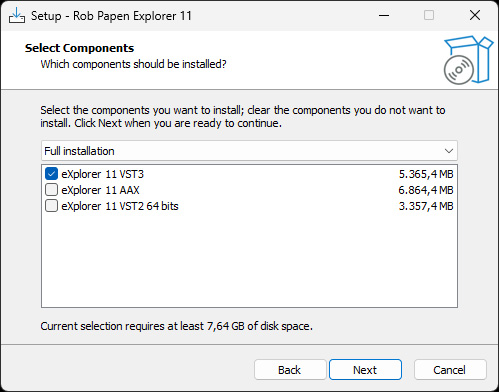Click the Next button to continue
Screen dimensions: 499x392
[x=365, y=370]
